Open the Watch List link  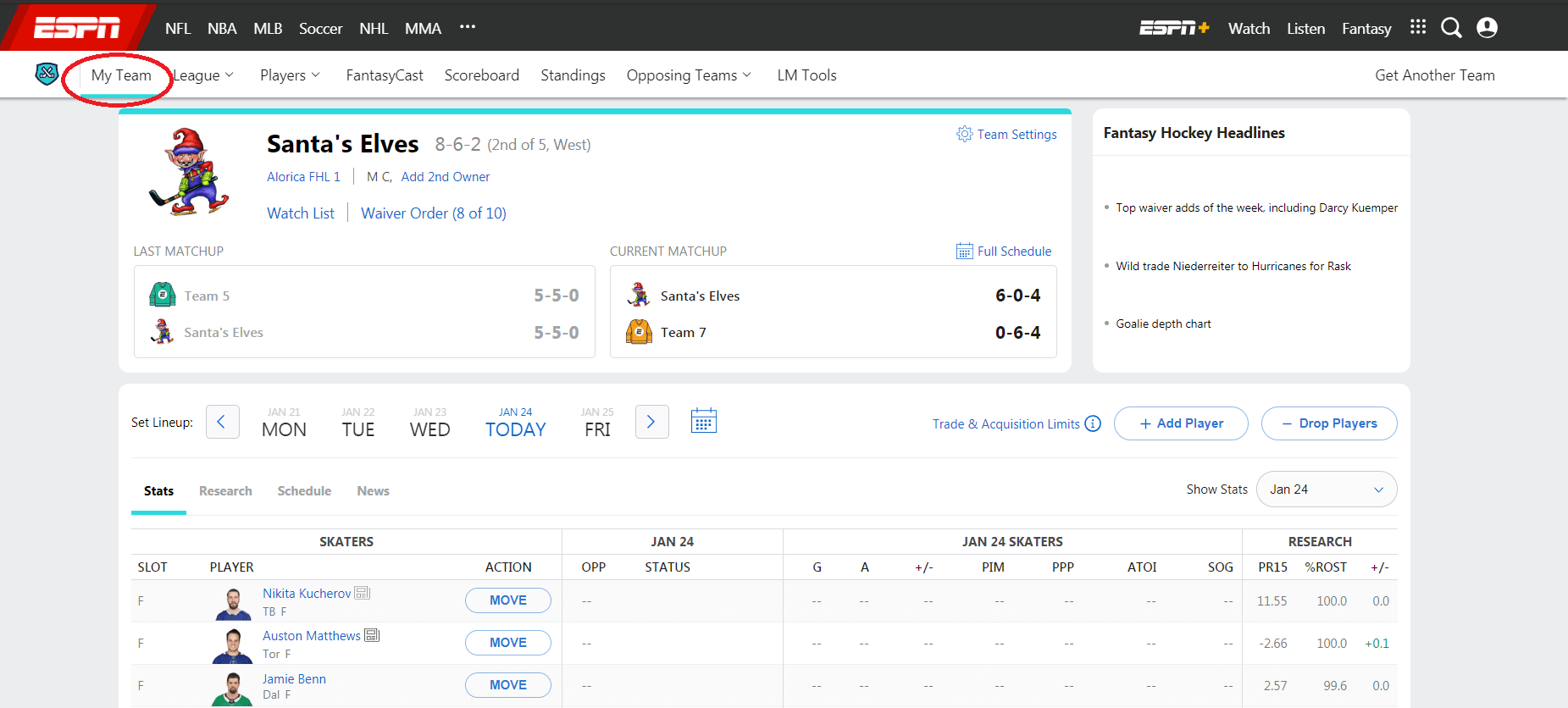(x=301, y=213)
